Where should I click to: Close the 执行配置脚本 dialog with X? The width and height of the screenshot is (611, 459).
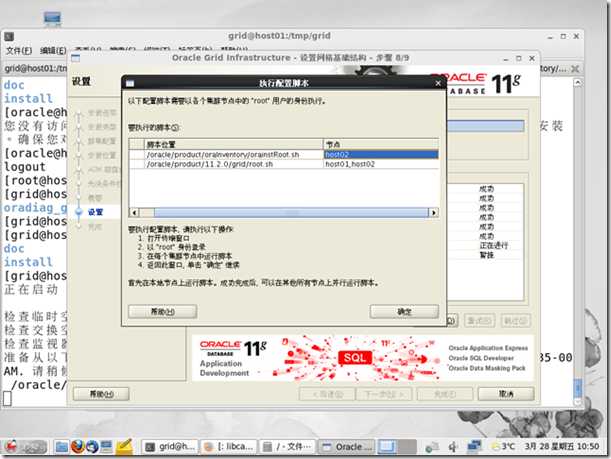pos(438,83)
